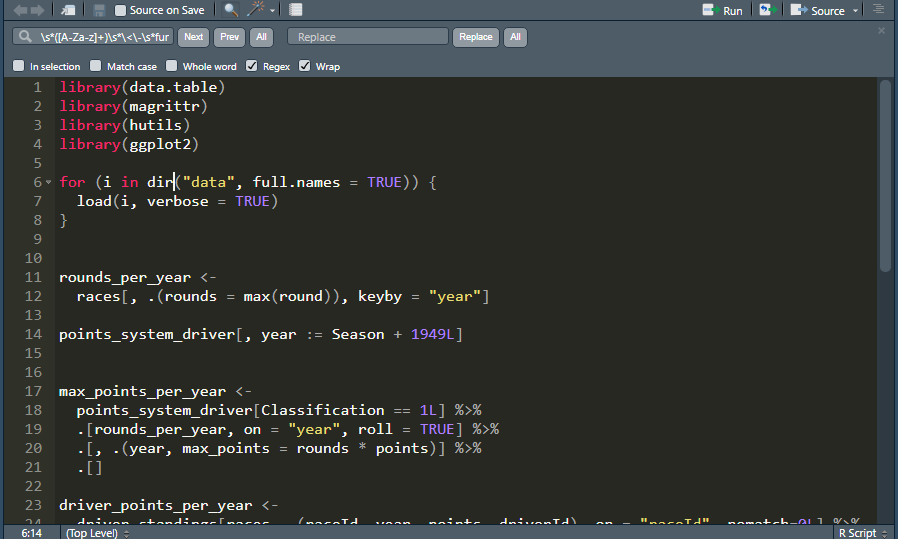898x539 pixels.
Task: Click on library(ggplot2) line
Action: (x=129, y=144)
